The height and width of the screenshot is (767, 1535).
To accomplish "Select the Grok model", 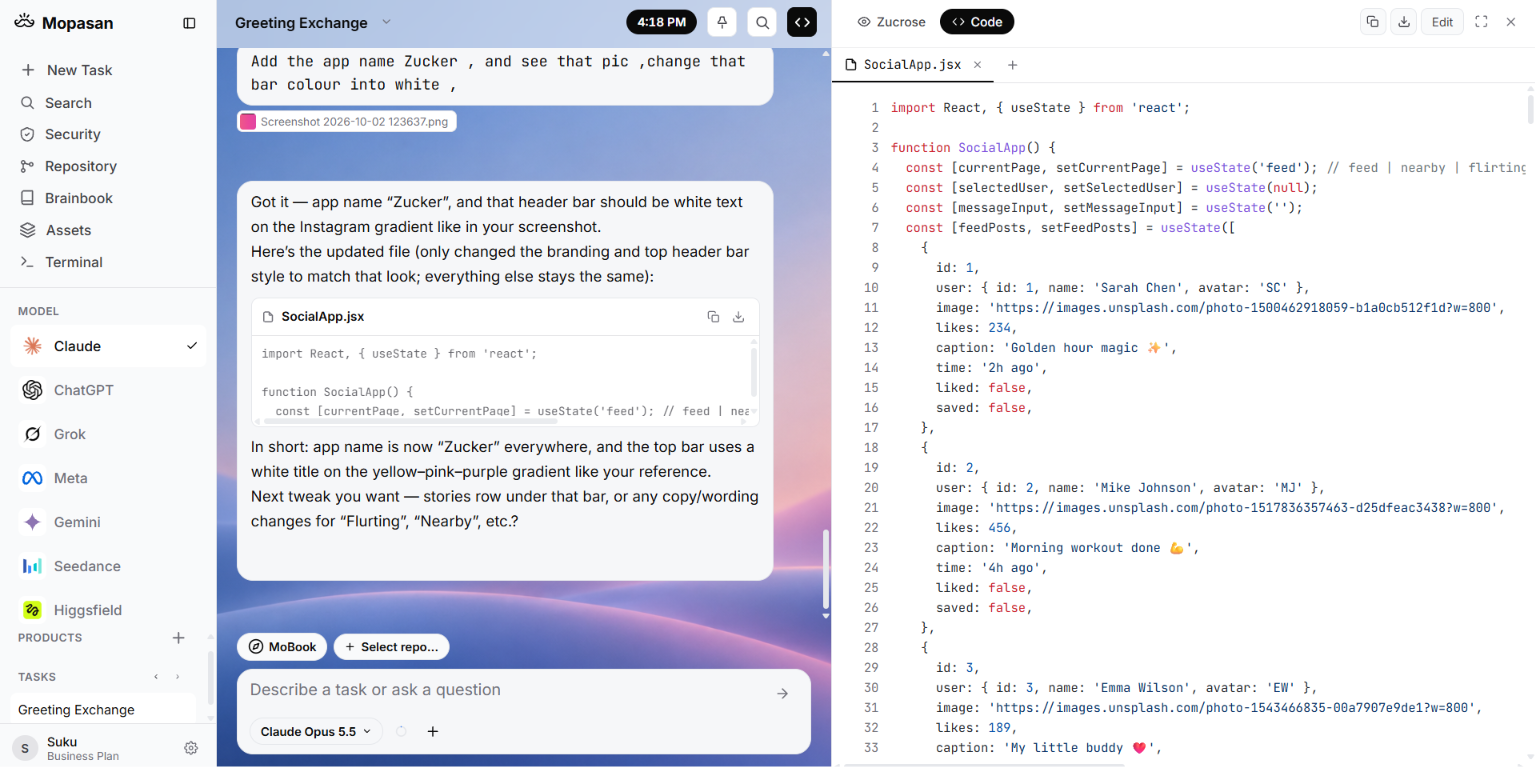I will click(108, 434).
